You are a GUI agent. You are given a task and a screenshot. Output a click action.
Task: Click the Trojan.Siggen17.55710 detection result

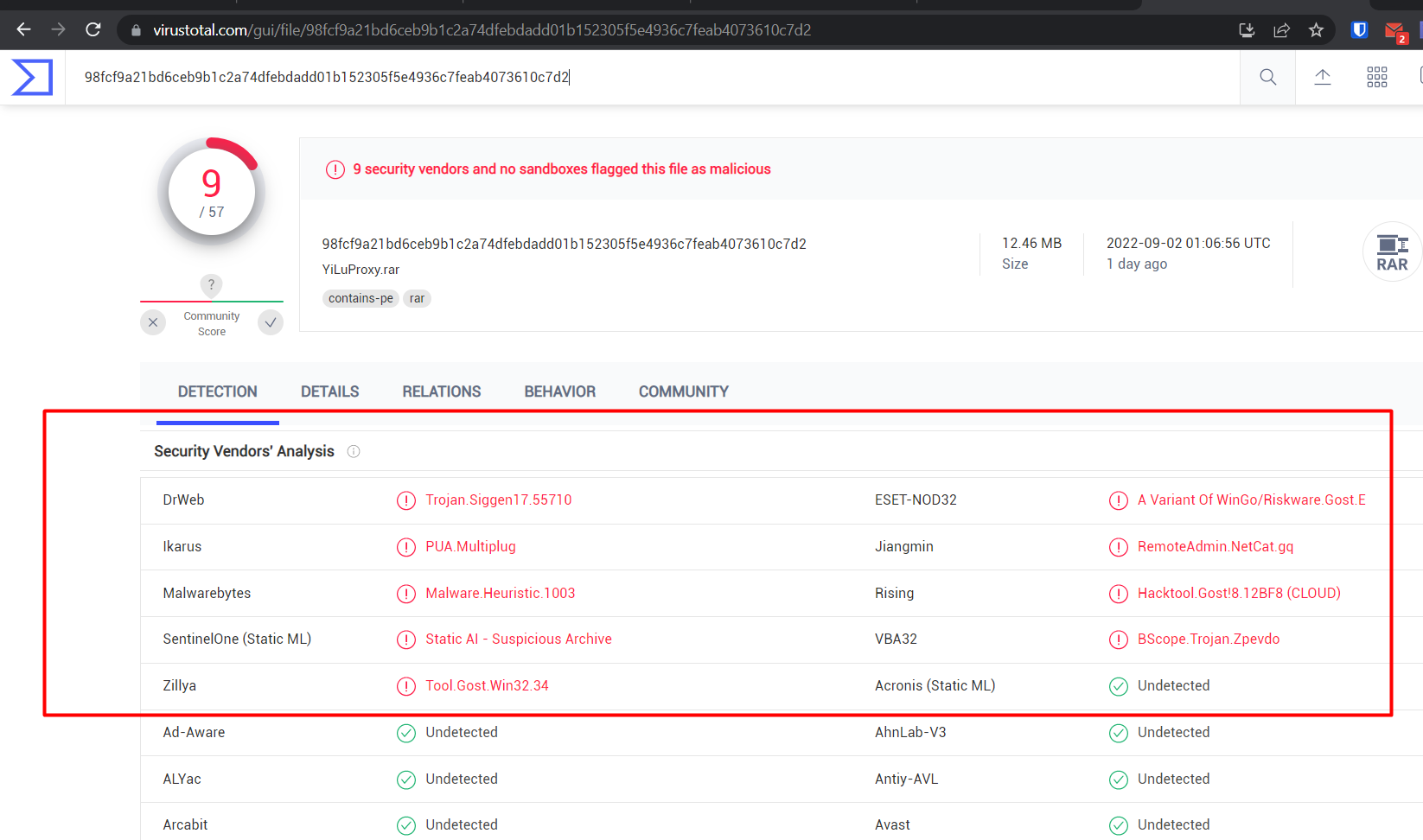click(x=499, y=500)
